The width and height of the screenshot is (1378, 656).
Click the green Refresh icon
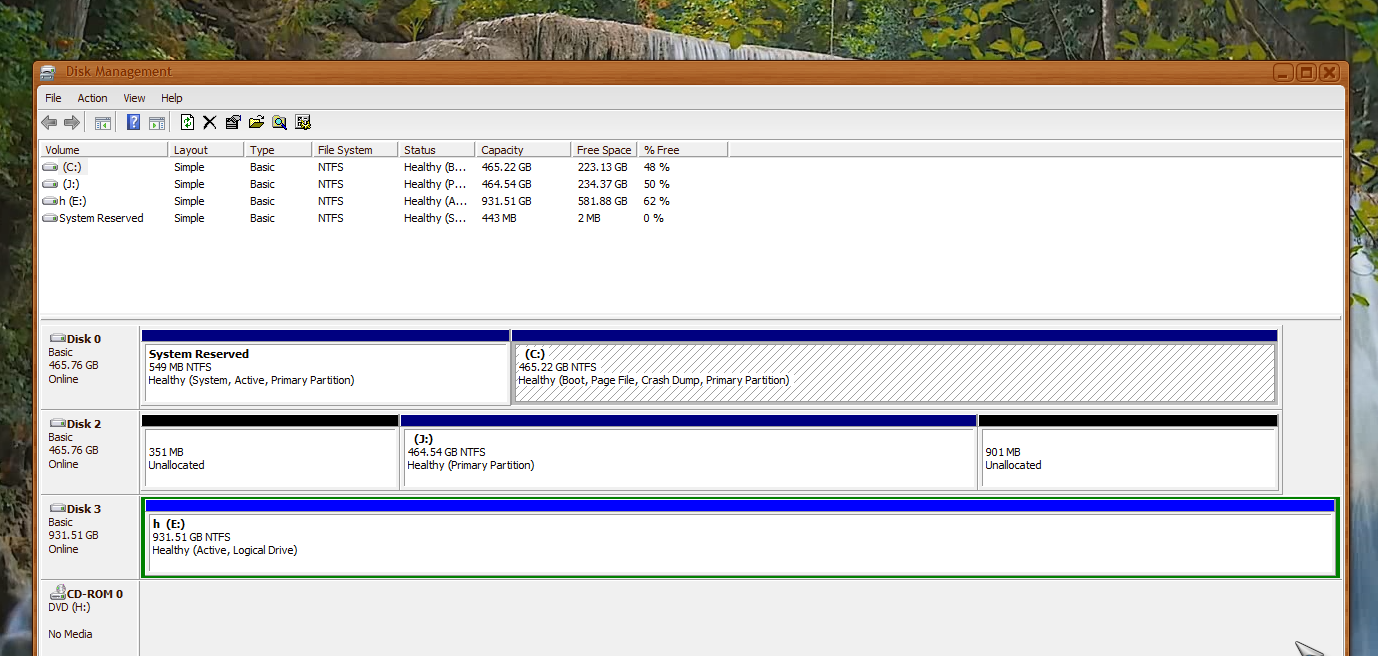[x=187, y=122]
